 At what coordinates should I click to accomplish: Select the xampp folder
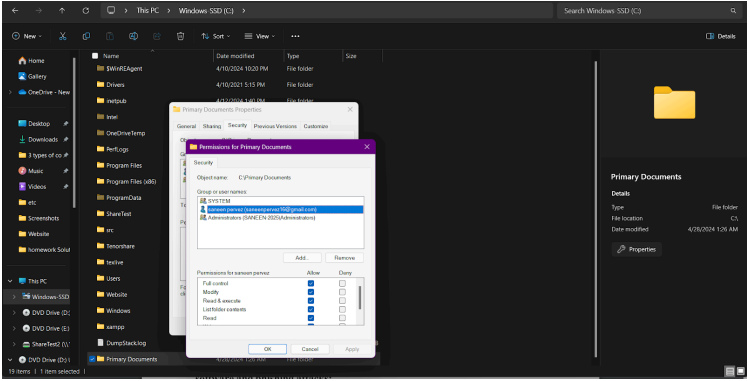tap(110, 327)
